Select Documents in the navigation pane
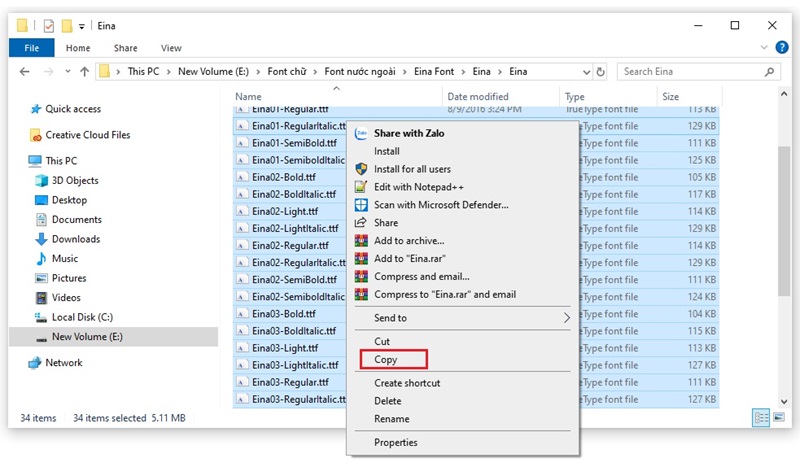This screenshot has height=467, width=800. [77, 219]
